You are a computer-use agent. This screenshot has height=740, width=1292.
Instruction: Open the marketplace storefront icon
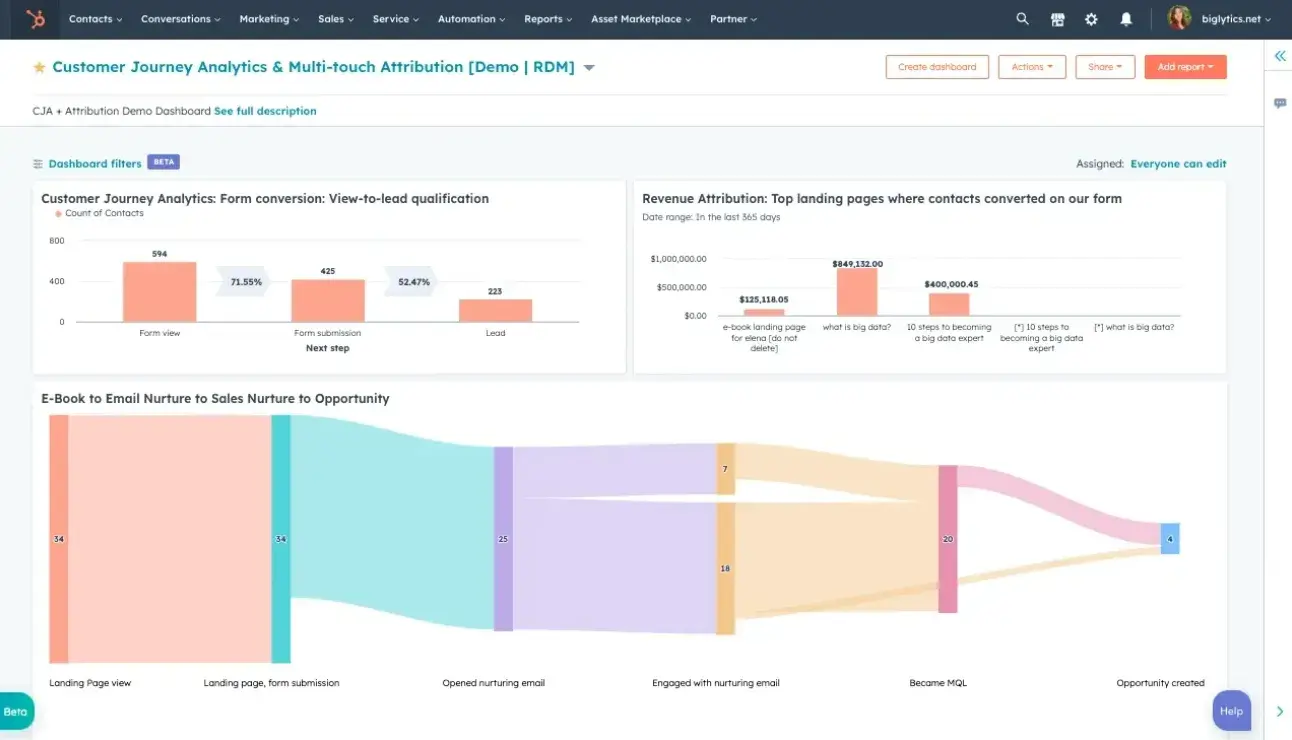click(1057, 19)
